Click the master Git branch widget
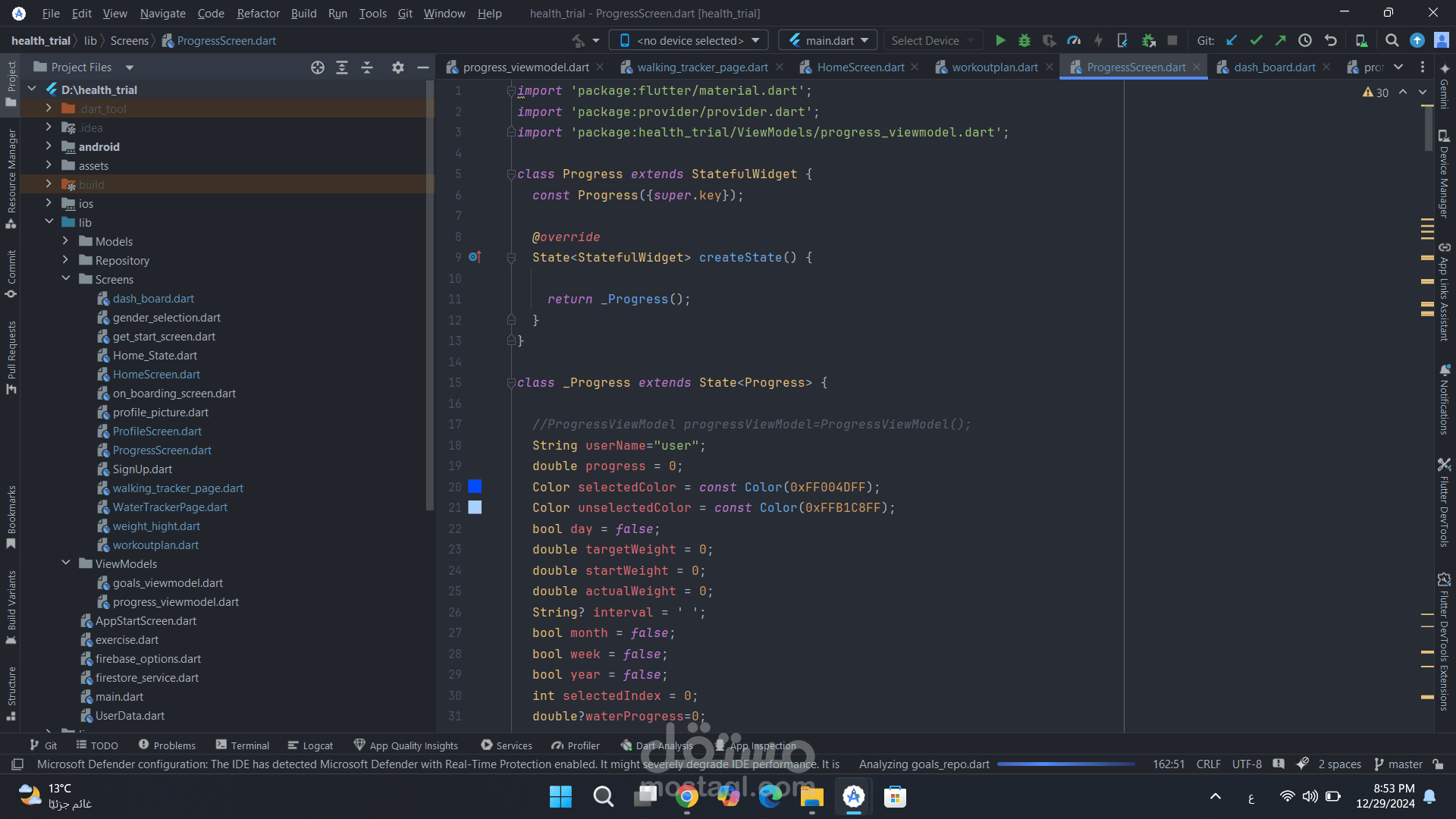Viewport: 1456px width, 819px height. point(1398,764)
